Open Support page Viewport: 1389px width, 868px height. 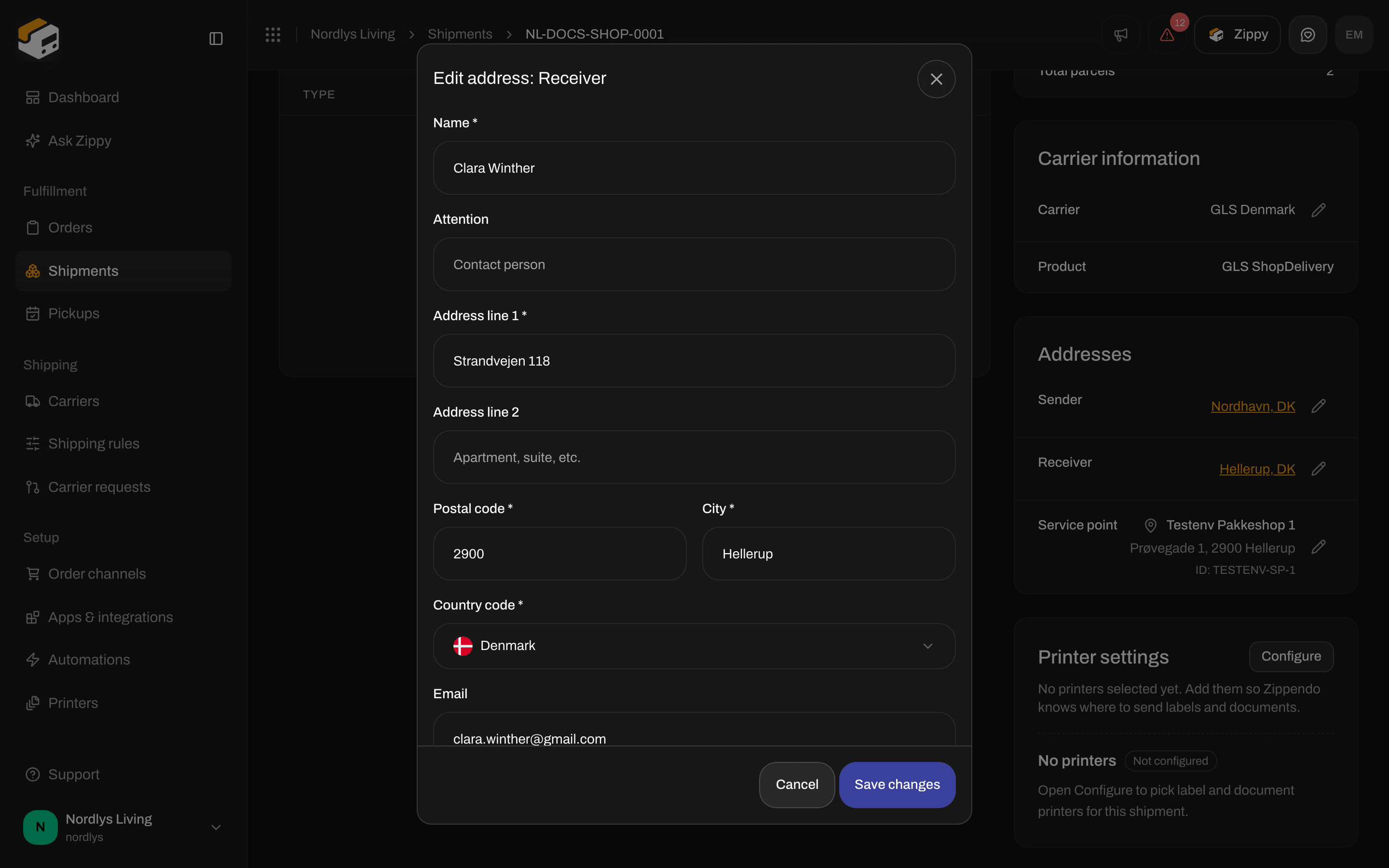(x=123, y=775)
